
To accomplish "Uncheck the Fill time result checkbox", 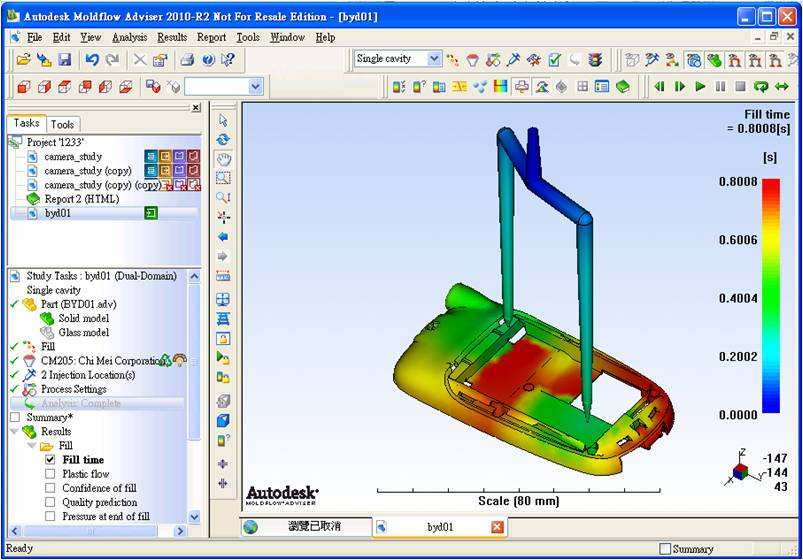I will click(50, 460).
